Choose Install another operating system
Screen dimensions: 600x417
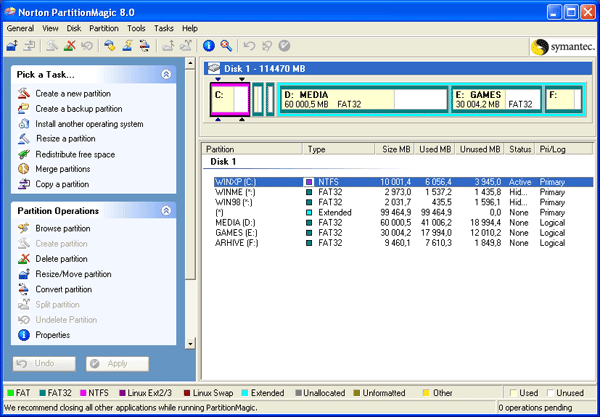click(x=80, y=124)
